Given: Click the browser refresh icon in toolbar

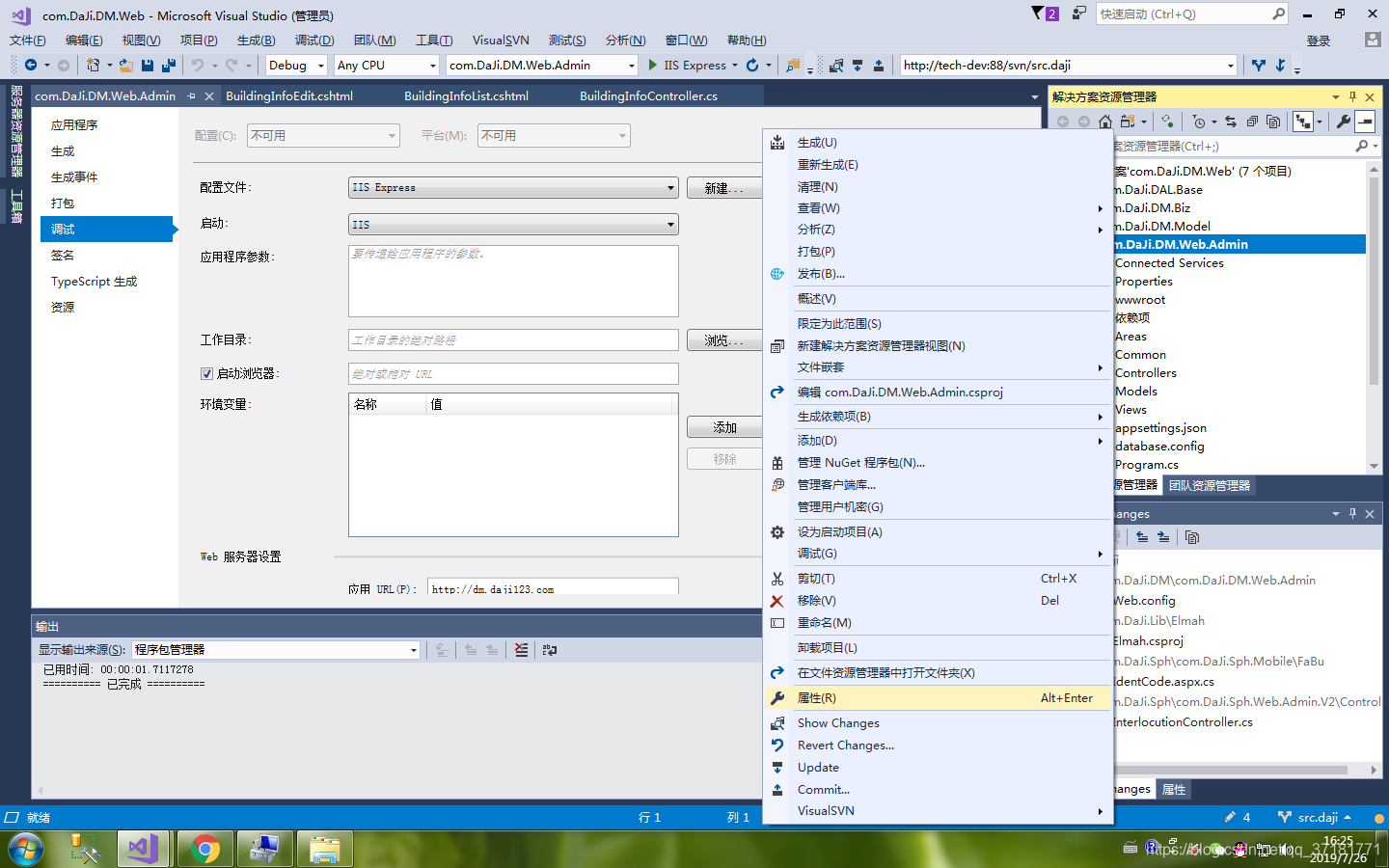Looking at the screenshot, I should click(x=752, y=65).
